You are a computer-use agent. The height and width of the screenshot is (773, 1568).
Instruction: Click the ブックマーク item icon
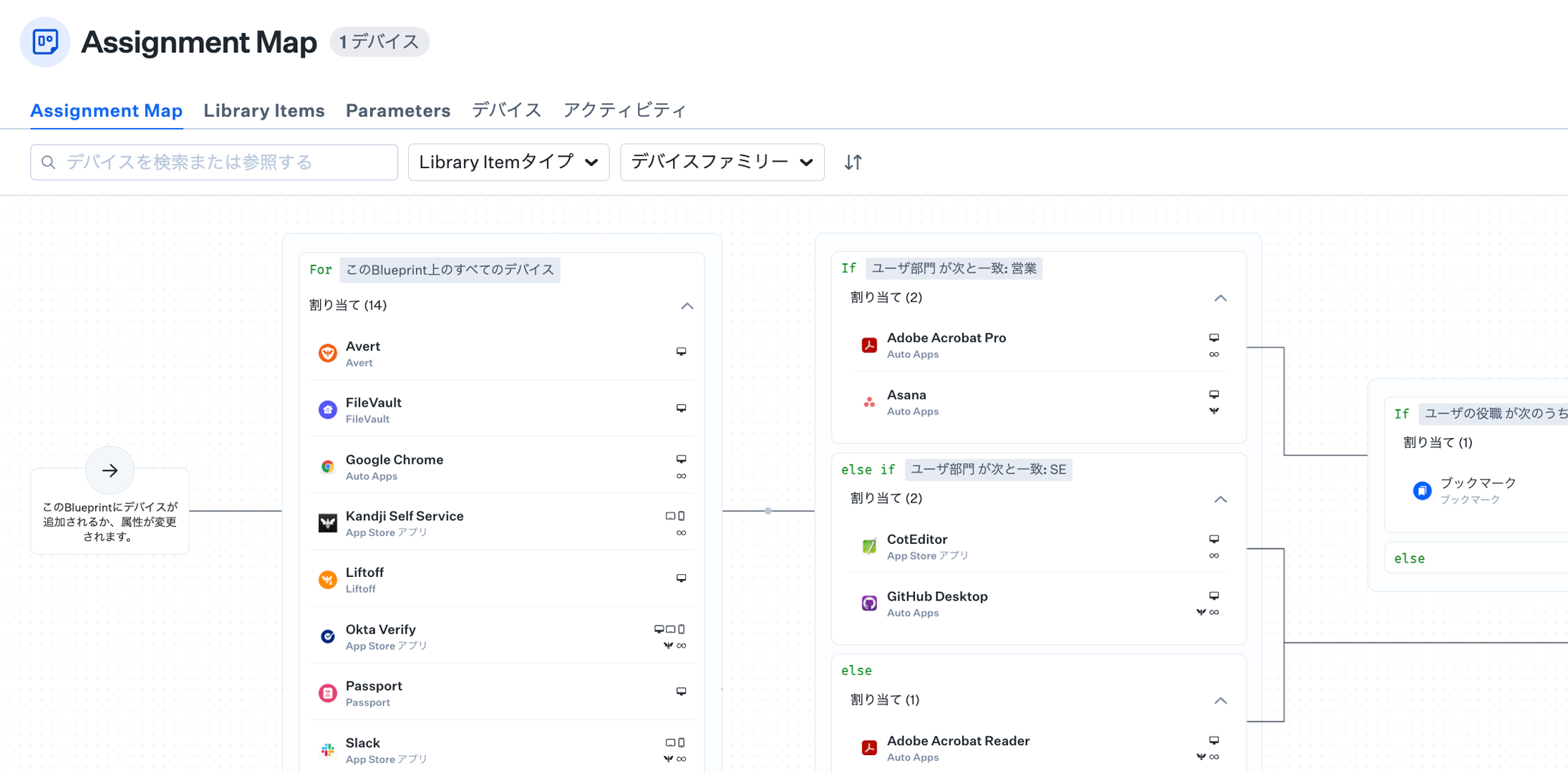pos(1422,490)
